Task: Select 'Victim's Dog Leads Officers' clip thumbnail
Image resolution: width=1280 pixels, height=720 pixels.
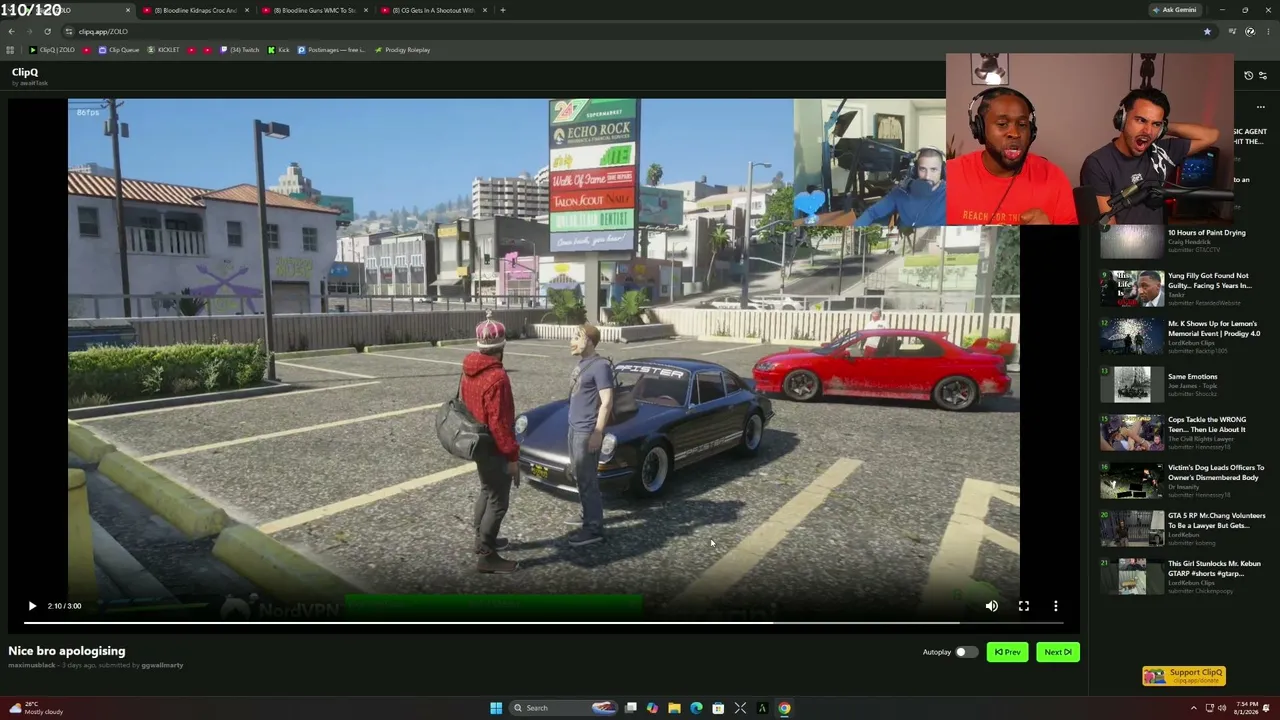Action: pos(1131,481)
